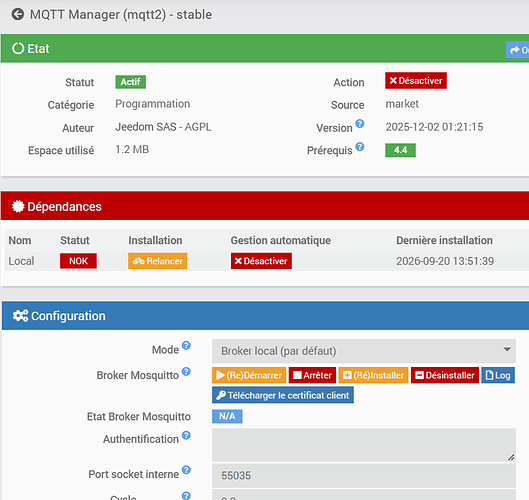
Task: Click partially visible blue share button in Etat header
Action: click(517, 50)
